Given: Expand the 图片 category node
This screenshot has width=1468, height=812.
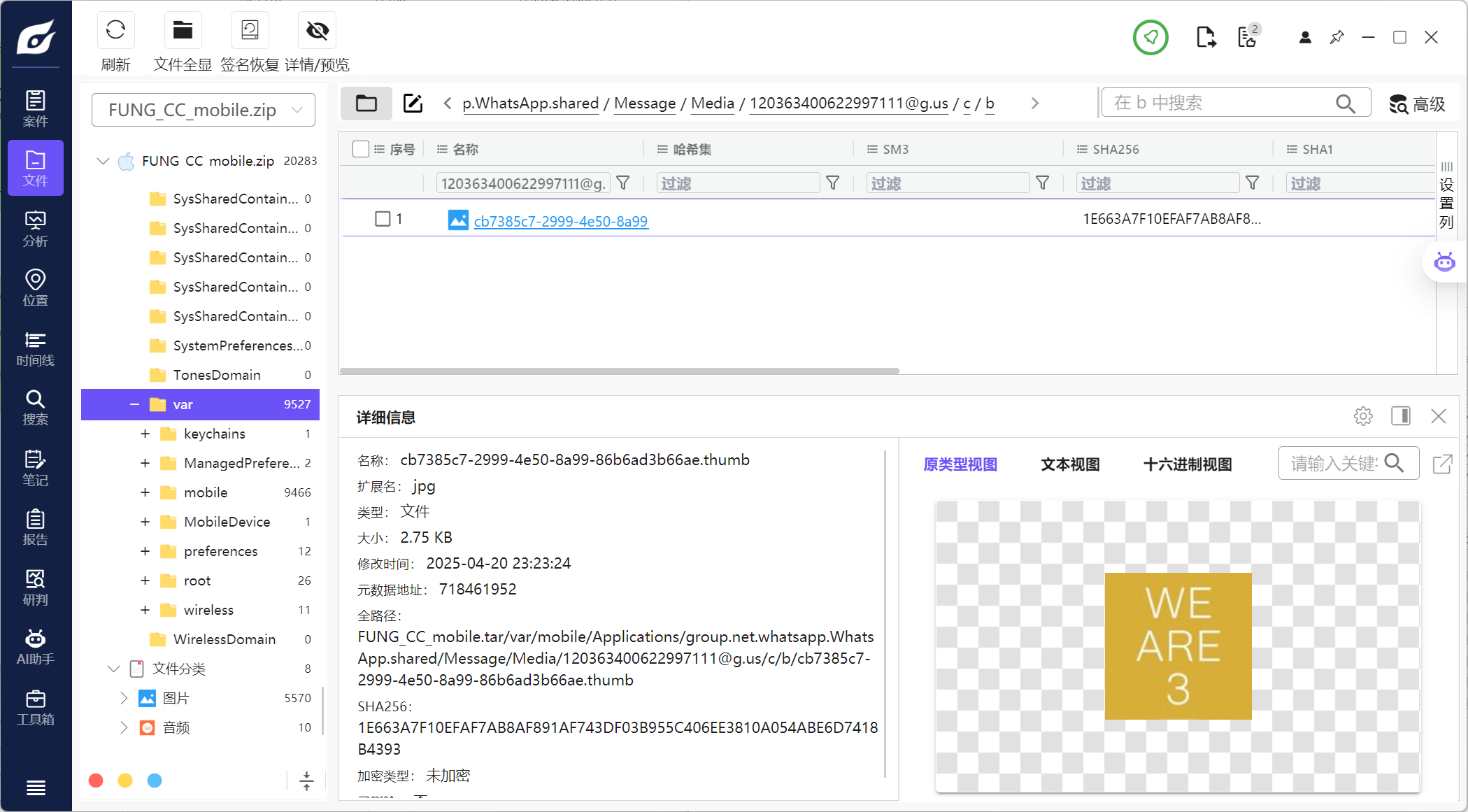Looking at the screenshot, I should click(124, 698).
